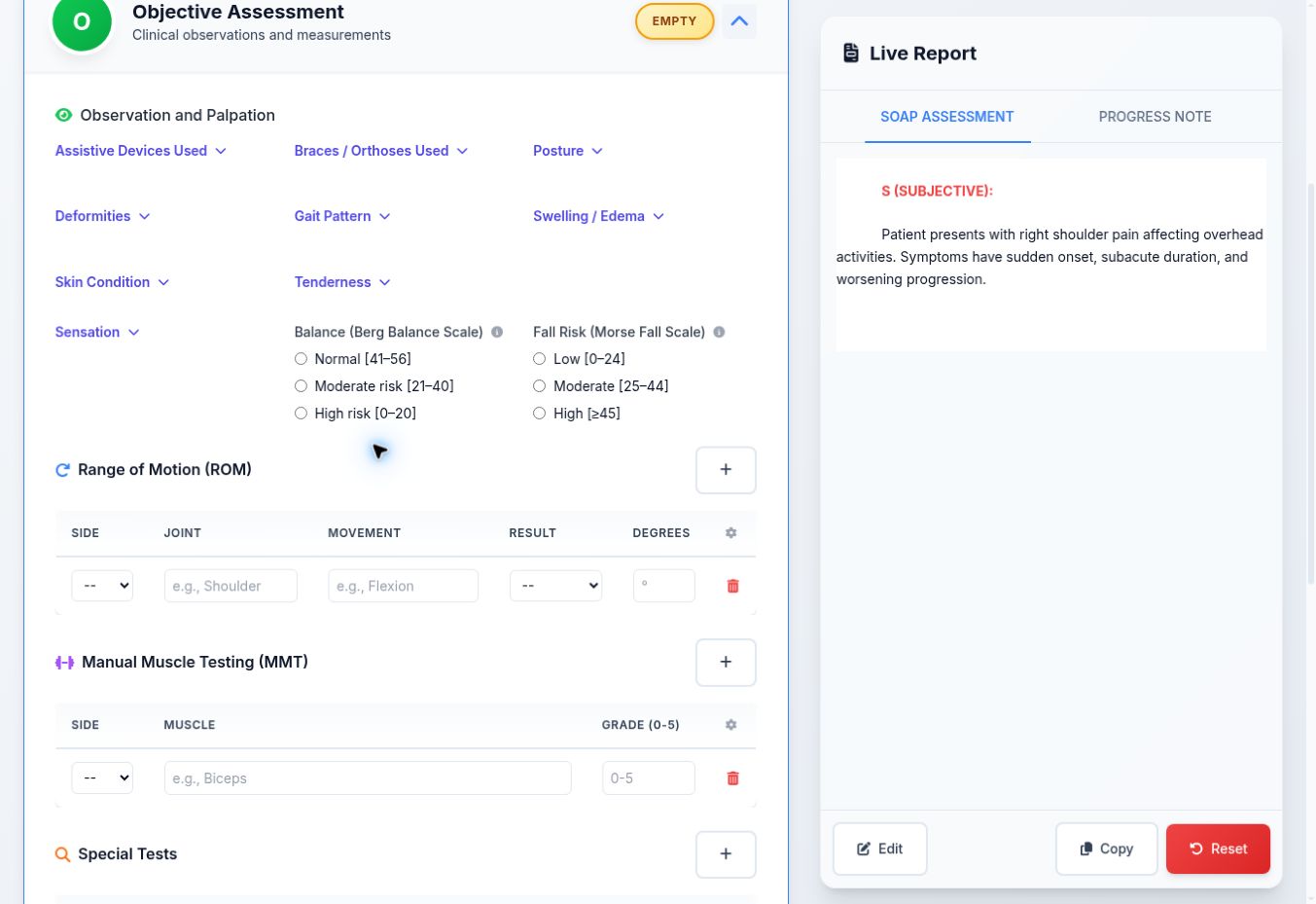Click the ROM Joint input field
Viewport: 1316px width, 904px height.
(231, 586)
